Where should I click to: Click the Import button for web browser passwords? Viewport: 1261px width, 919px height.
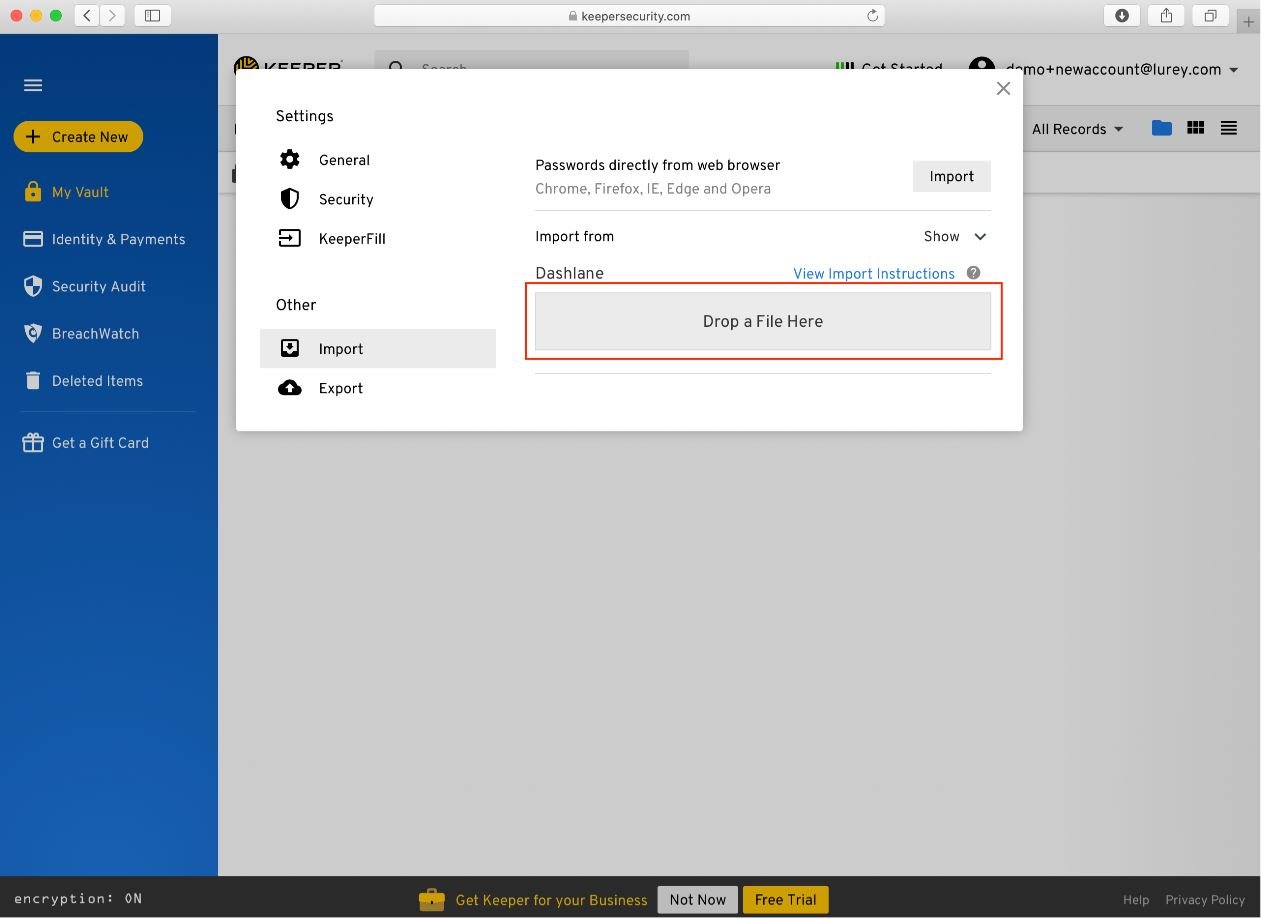[x=951, y=176]
